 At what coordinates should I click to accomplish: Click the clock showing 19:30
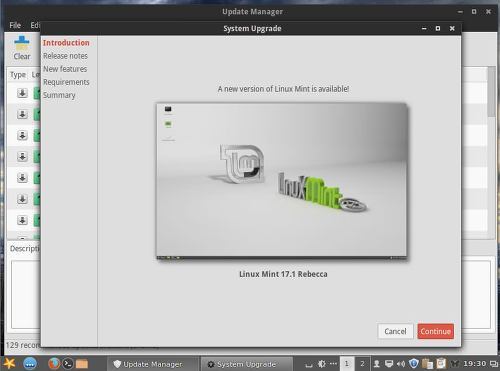475,364
